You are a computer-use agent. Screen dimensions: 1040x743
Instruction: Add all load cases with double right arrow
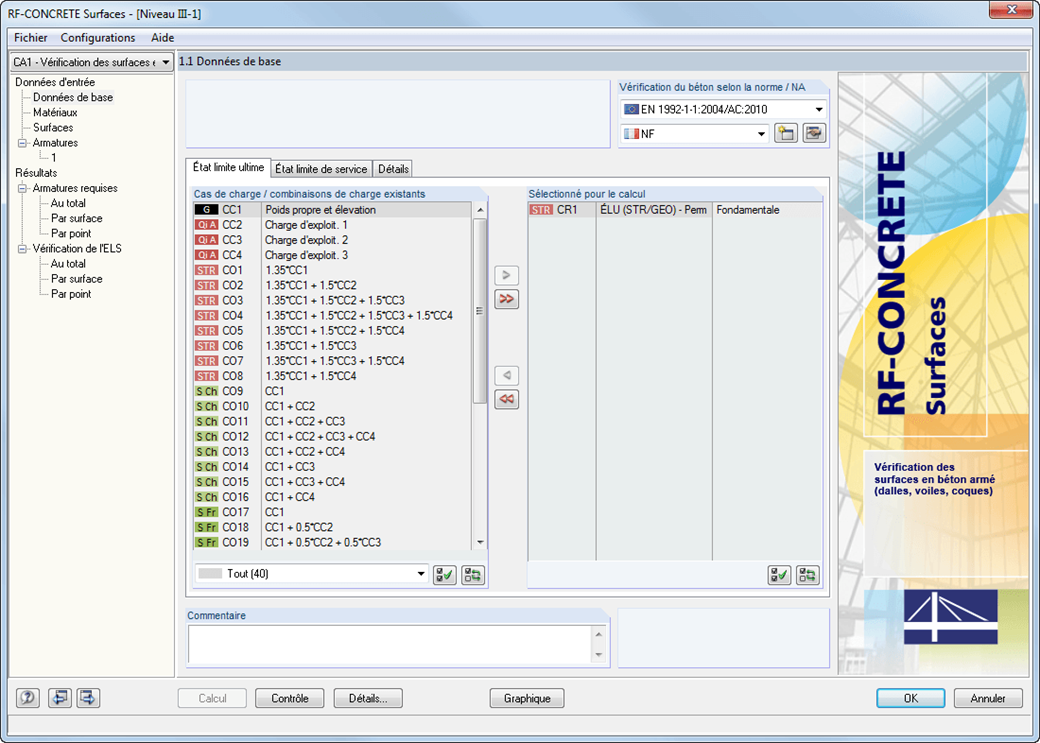click(507, 299)
